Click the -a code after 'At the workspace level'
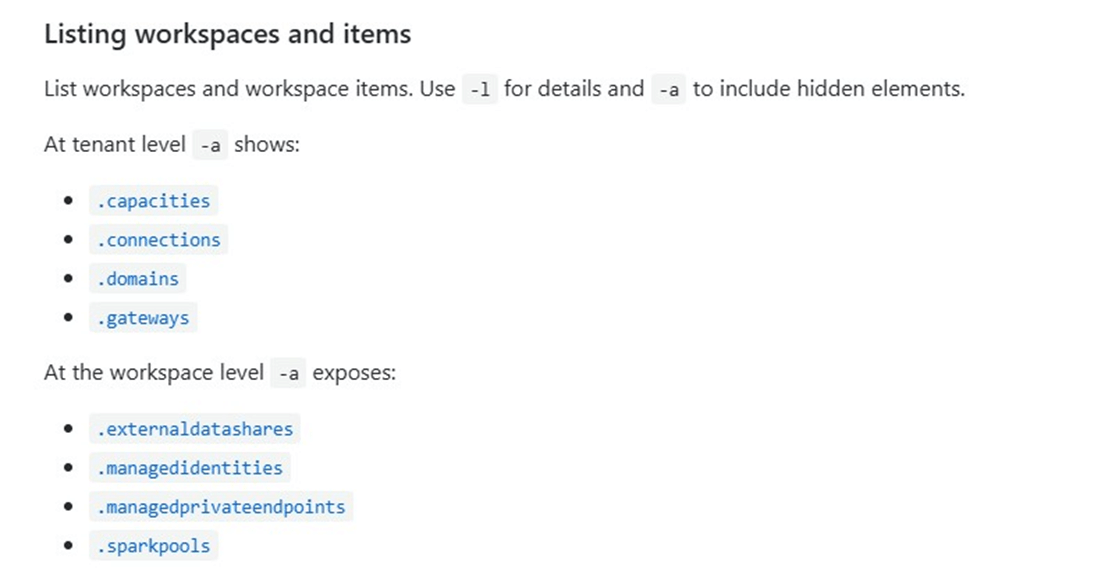Screen dimensions: 1119x580 pyautogui.click(x=289, y=374)
